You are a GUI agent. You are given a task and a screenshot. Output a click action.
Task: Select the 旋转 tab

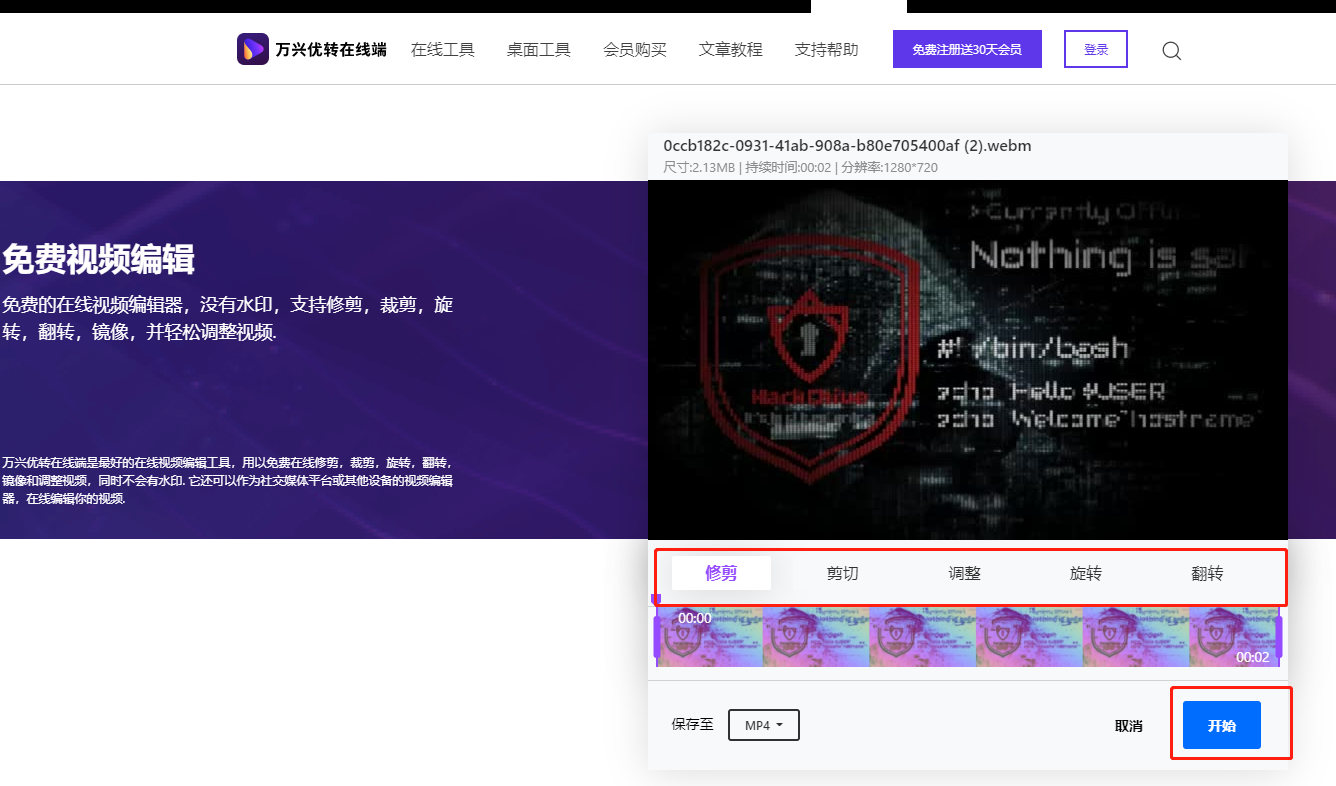click(1085, 573)
